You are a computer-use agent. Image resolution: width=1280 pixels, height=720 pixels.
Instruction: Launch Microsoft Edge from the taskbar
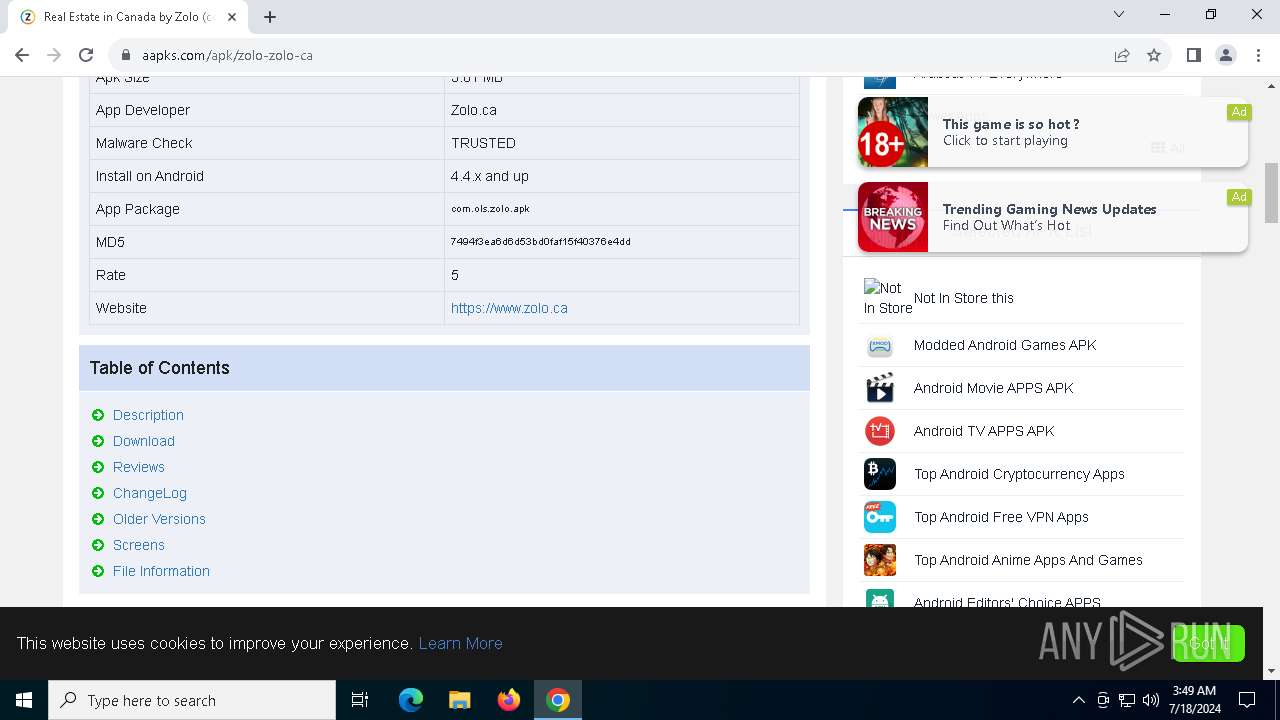411,700
